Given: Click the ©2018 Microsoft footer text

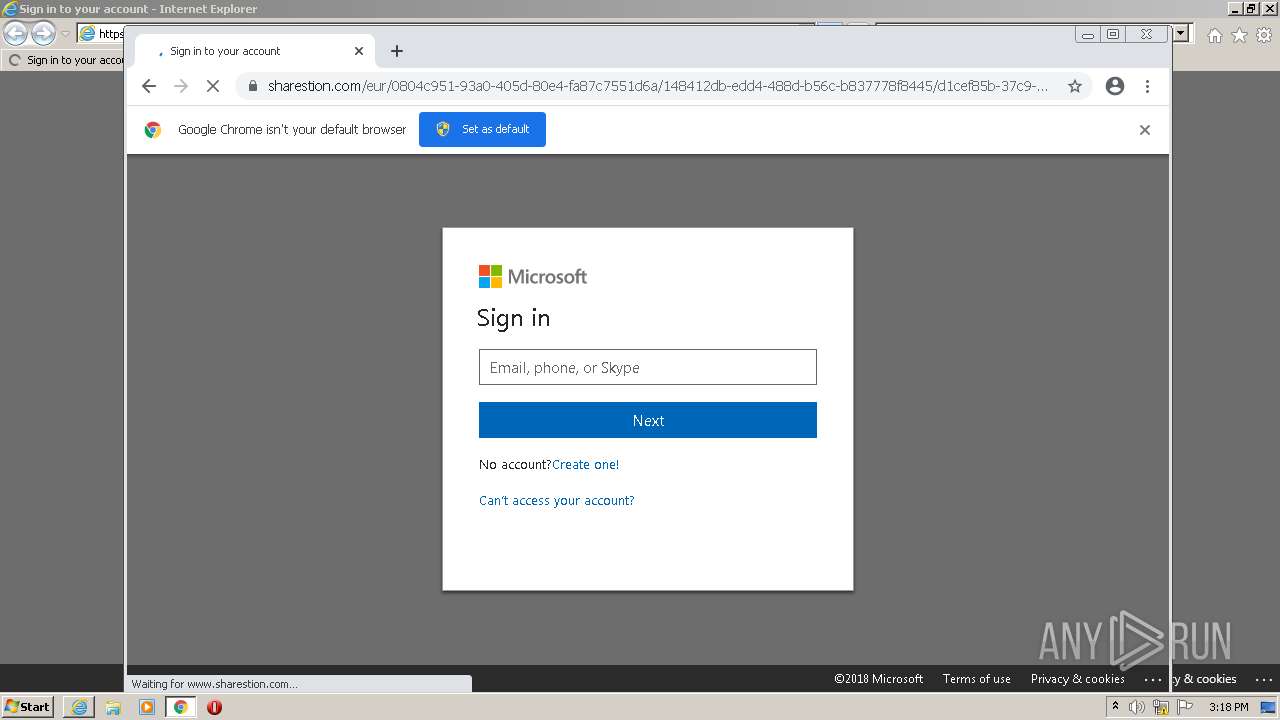Looking at the screenshot, I should pyautogui.click(x=879, y=679).
